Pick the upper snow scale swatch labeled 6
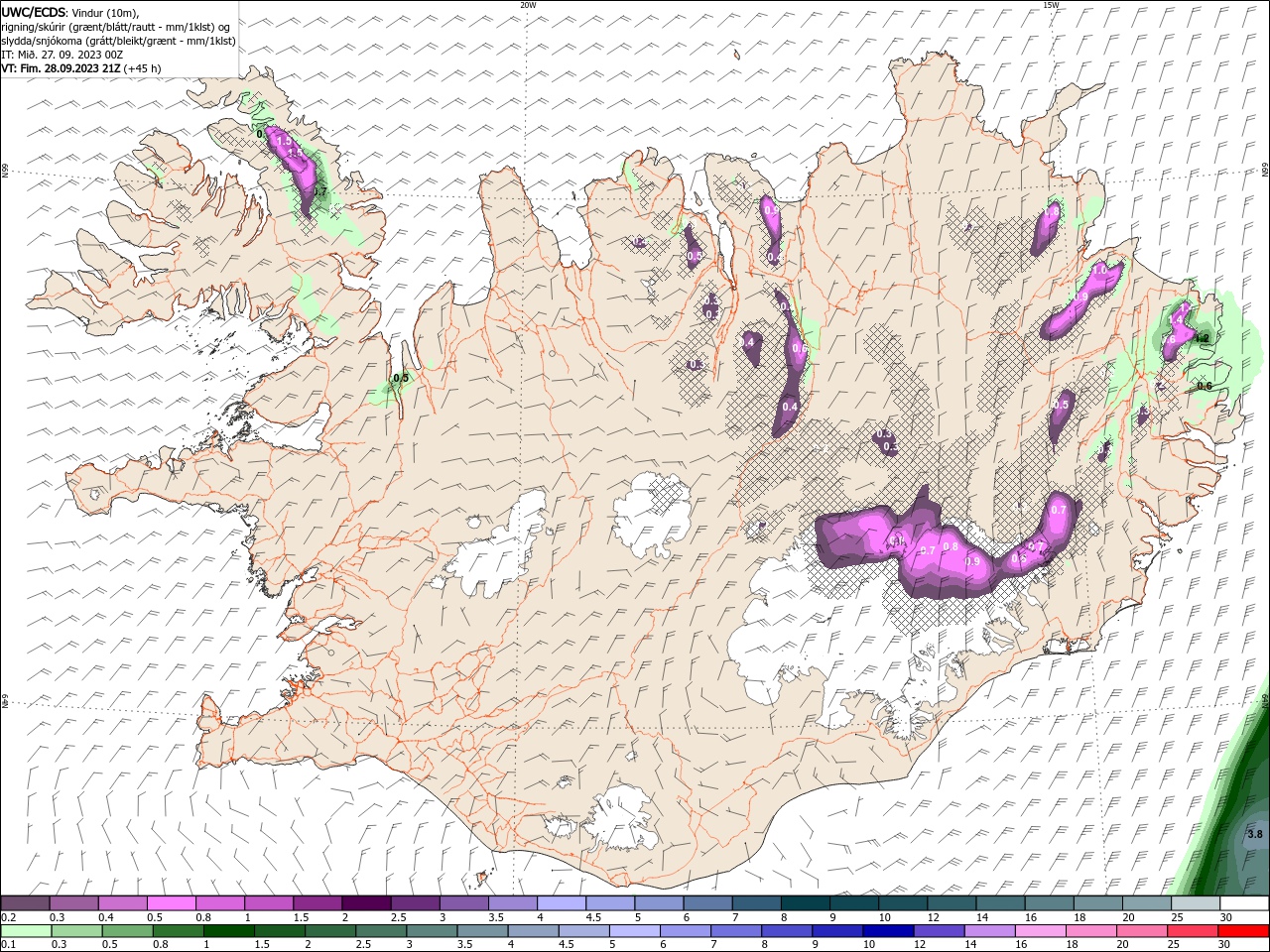 click(707, 903)
